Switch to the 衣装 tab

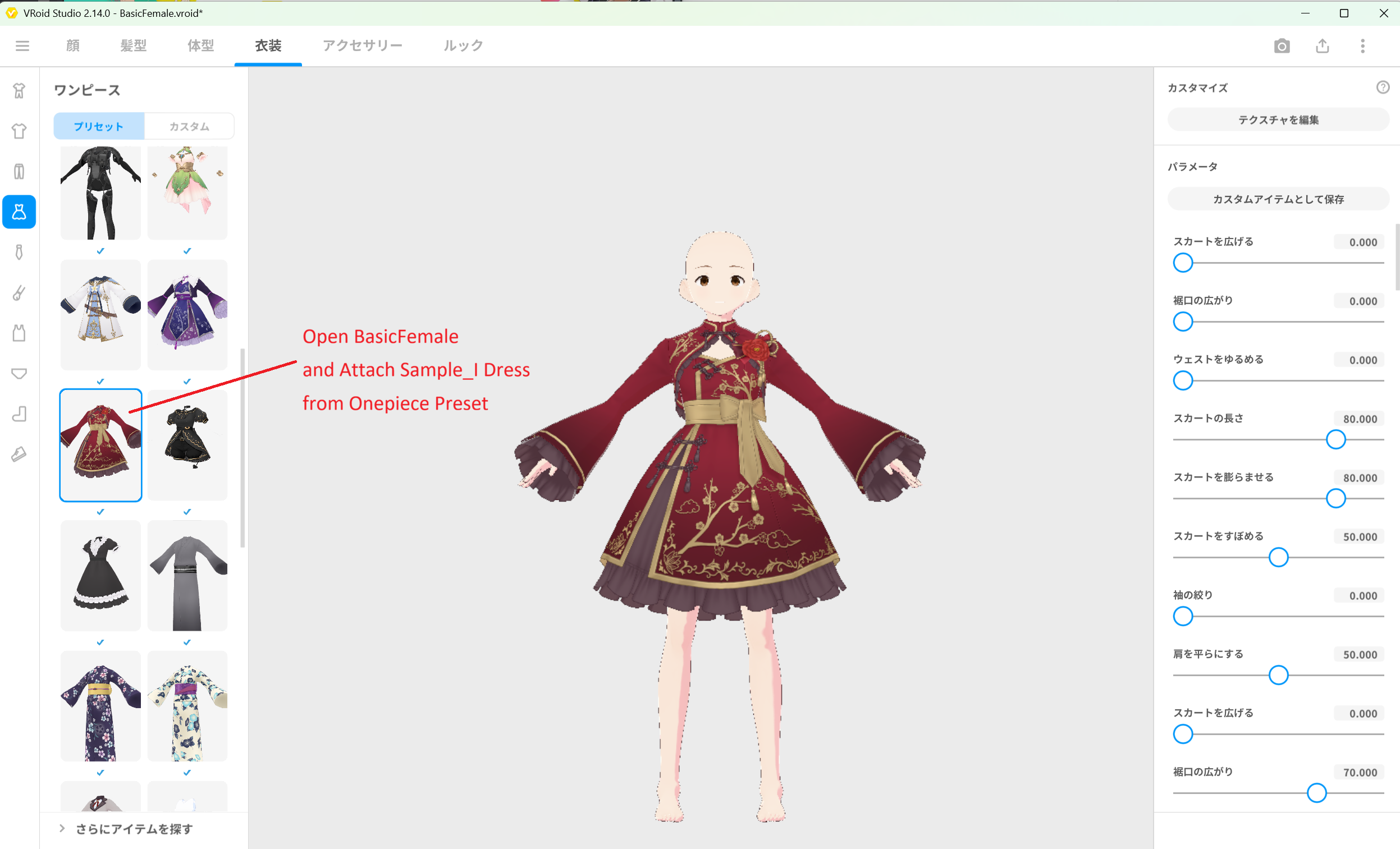[268, 45]
